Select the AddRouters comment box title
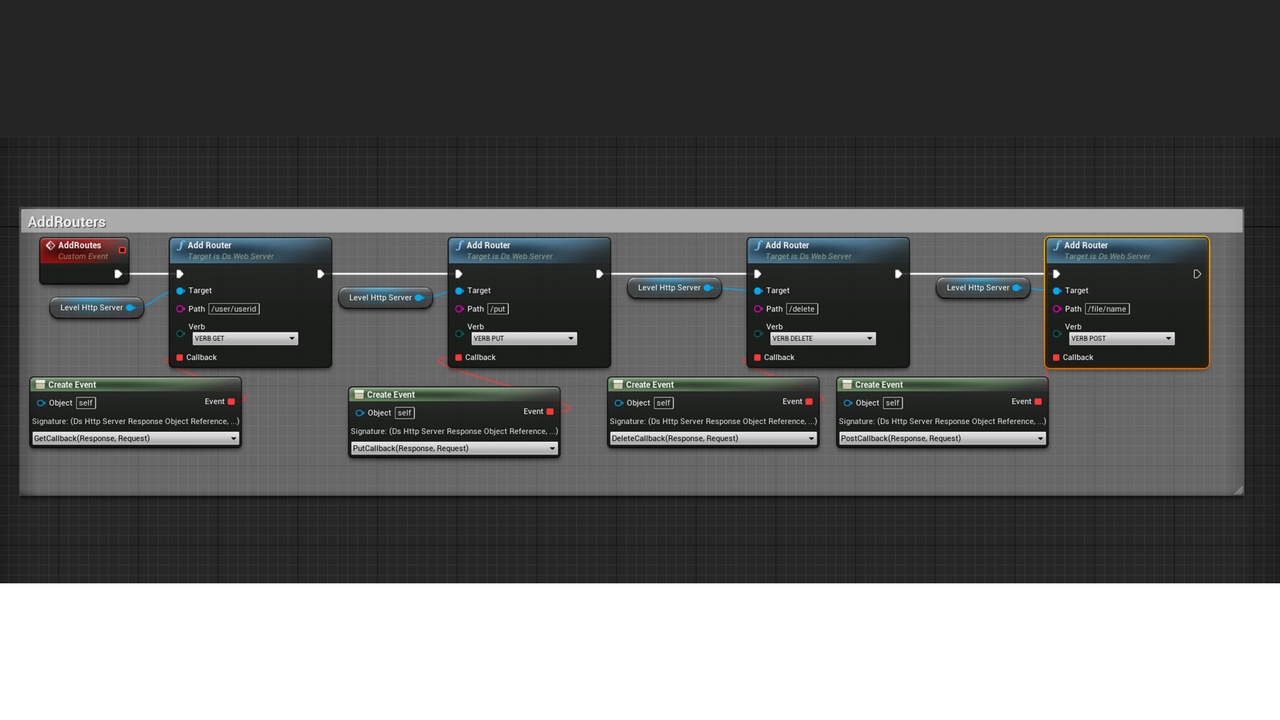The image size is (1280, 720). tap(67, 222)
